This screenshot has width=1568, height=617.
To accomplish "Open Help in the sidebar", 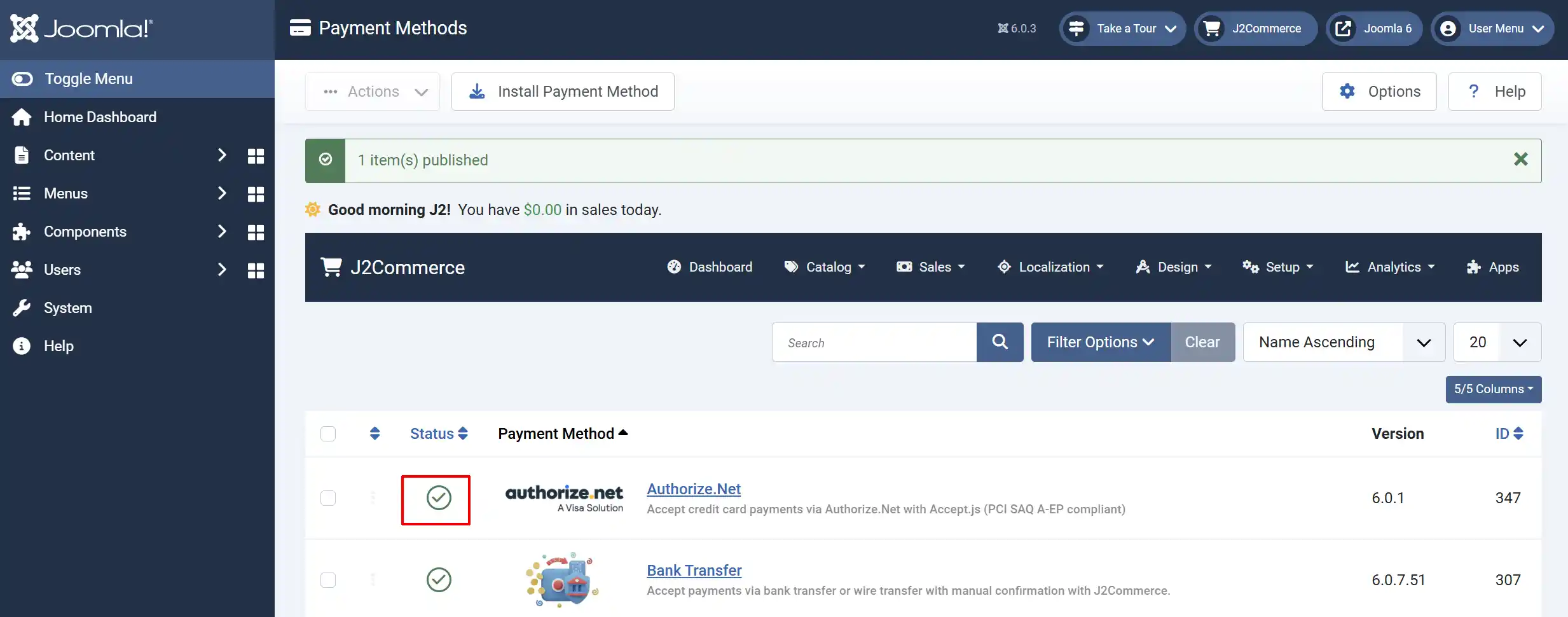I will [137, 346].
